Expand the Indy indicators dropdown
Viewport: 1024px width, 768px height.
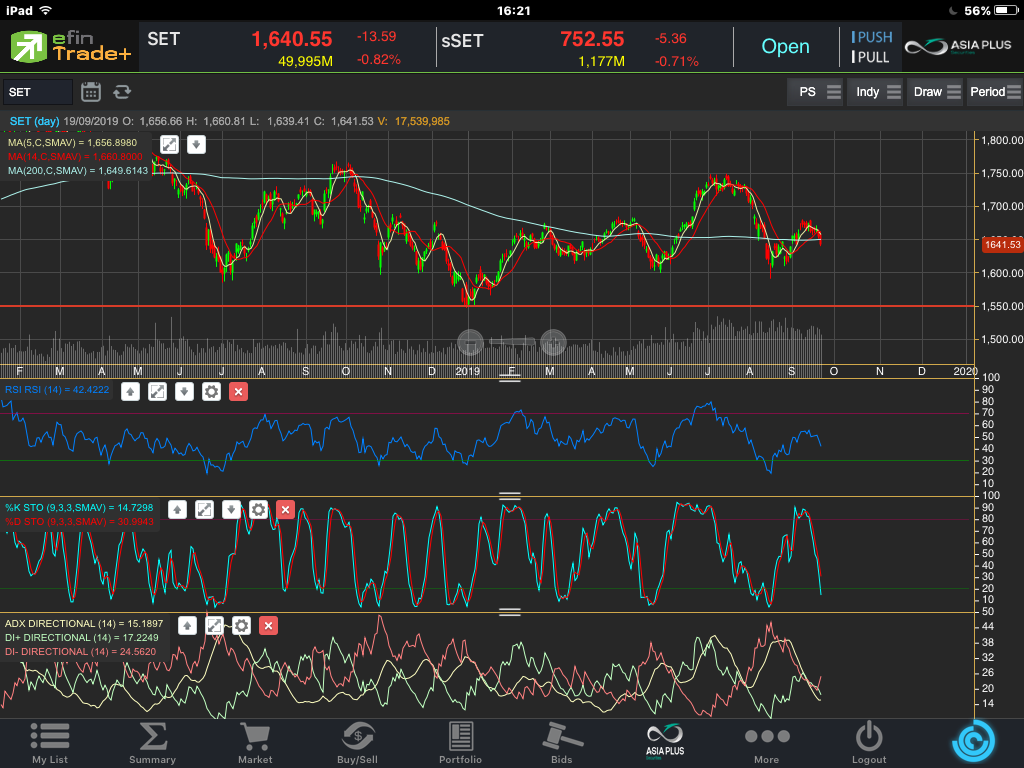(x=876, y=92)
